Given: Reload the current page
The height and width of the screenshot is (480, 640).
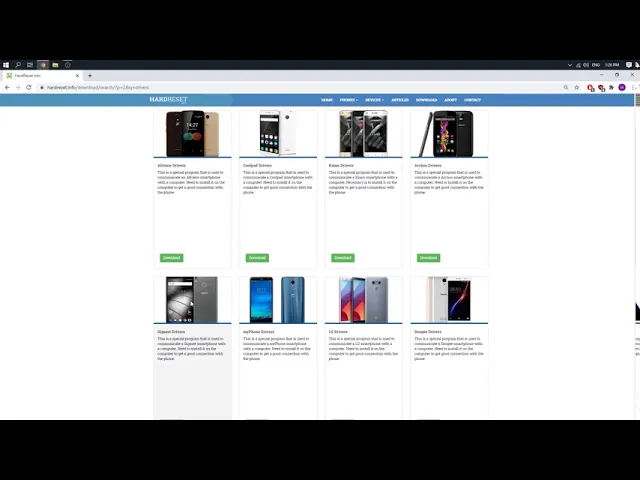Looking at the screenshot, I should pyautogui.click(x=29, y=87).
